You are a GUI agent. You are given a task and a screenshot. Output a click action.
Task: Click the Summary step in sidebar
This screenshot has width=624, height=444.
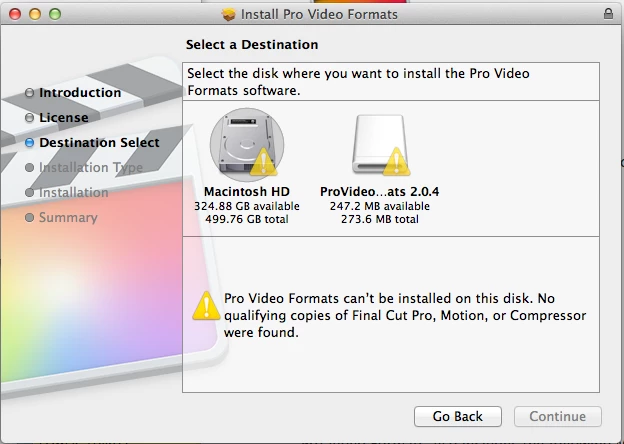coord(68,218)
